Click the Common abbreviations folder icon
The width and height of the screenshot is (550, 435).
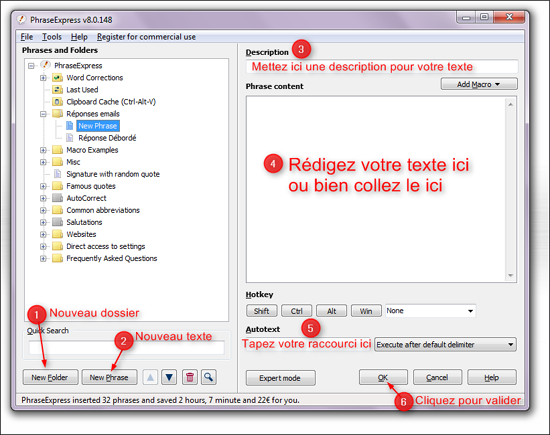(57, 210)
